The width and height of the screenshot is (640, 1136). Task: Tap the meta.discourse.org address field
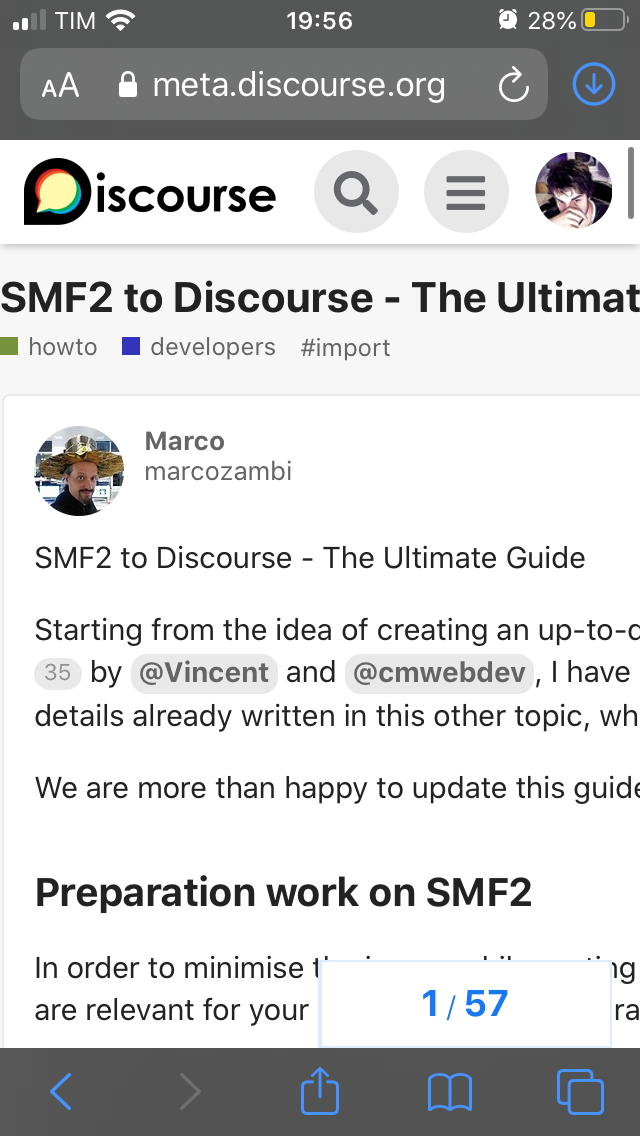click(x=298, y=86)
